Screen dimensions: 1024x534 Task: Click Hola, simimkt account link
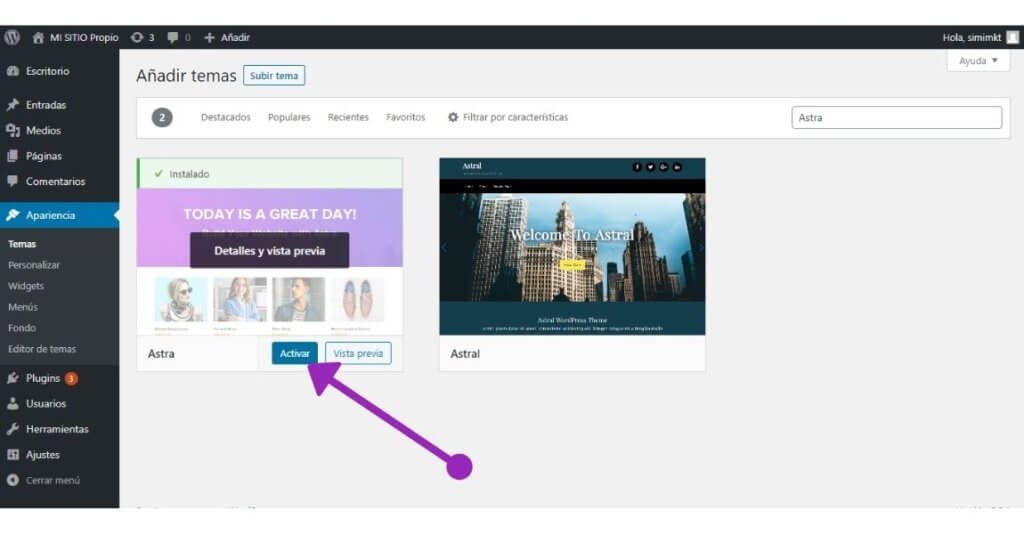971,37
